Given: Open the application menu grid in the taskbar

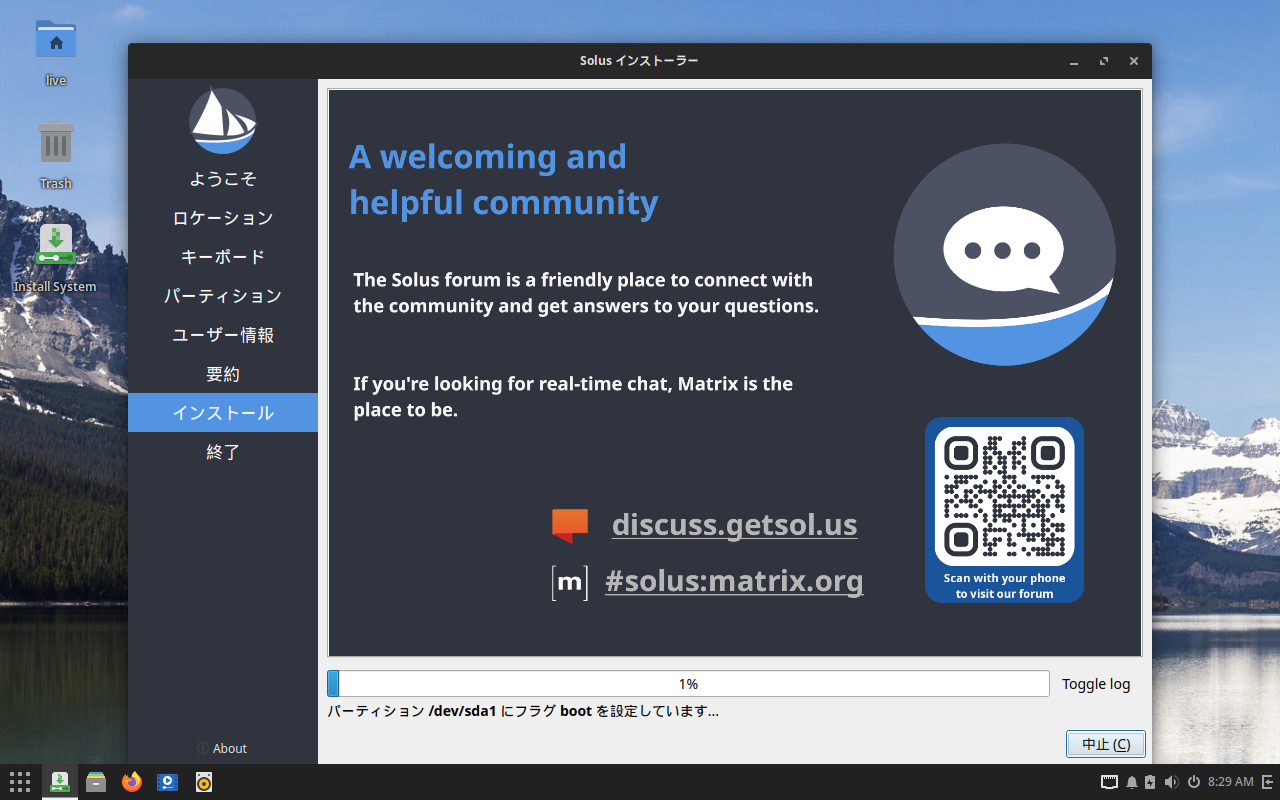Looking at the screenshot, I should (20, 782).
